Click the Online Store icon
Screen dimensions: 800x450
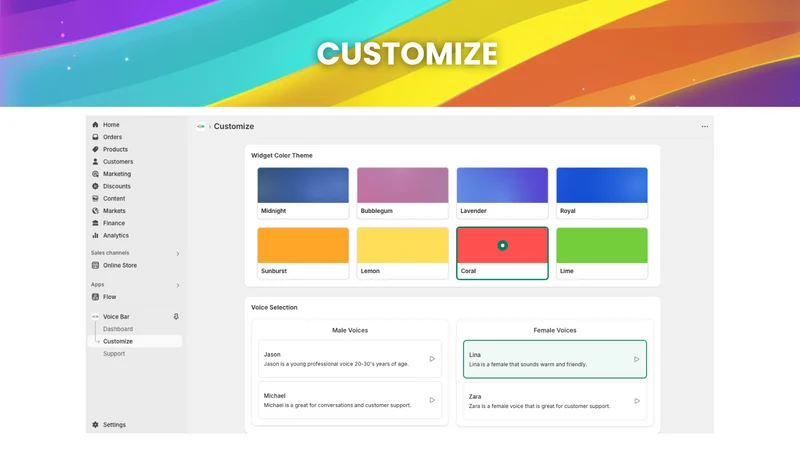(95, 265)
